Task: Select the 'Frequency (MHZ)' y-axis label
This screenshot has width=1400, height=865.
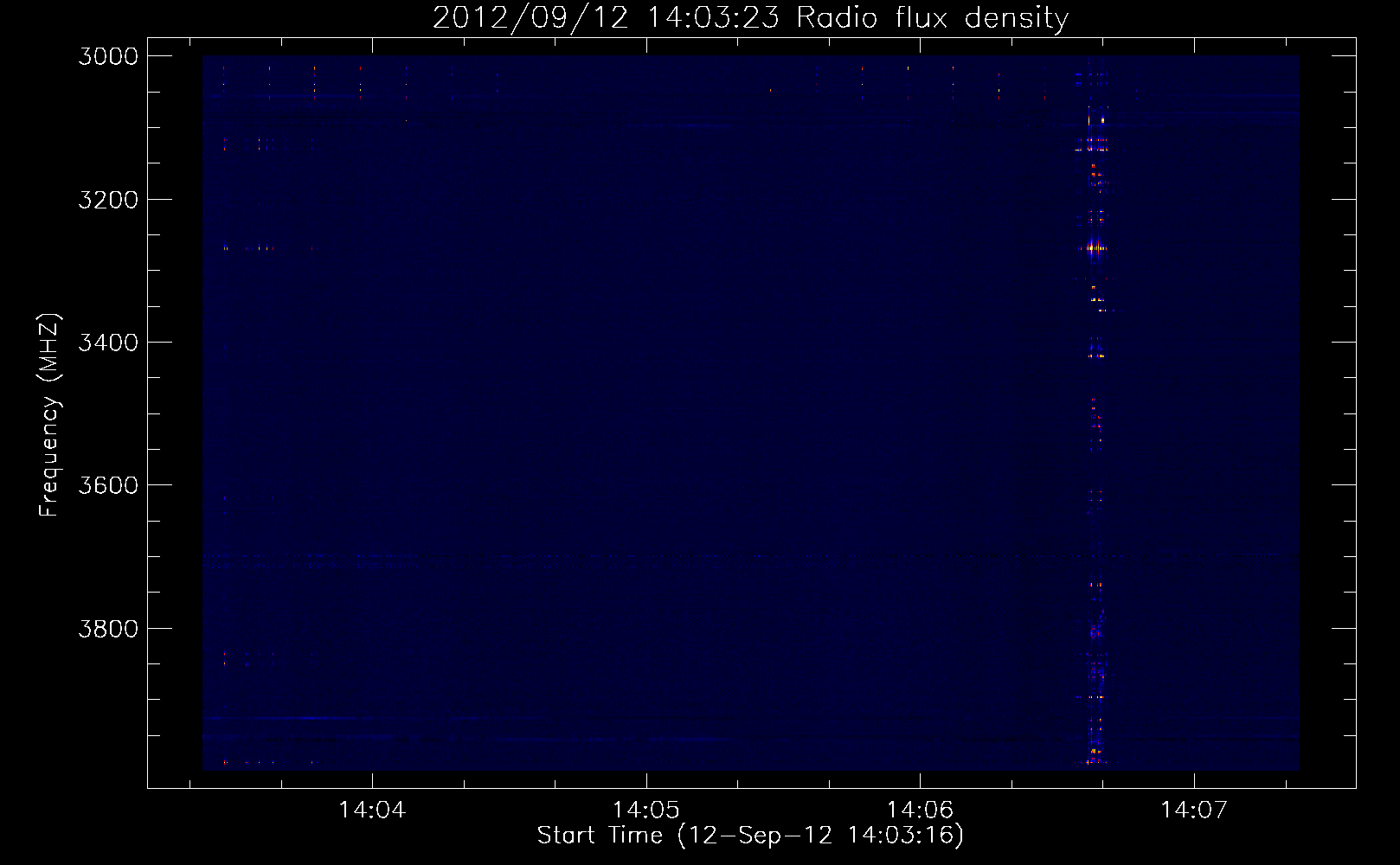Action: (x=49, y=415)
